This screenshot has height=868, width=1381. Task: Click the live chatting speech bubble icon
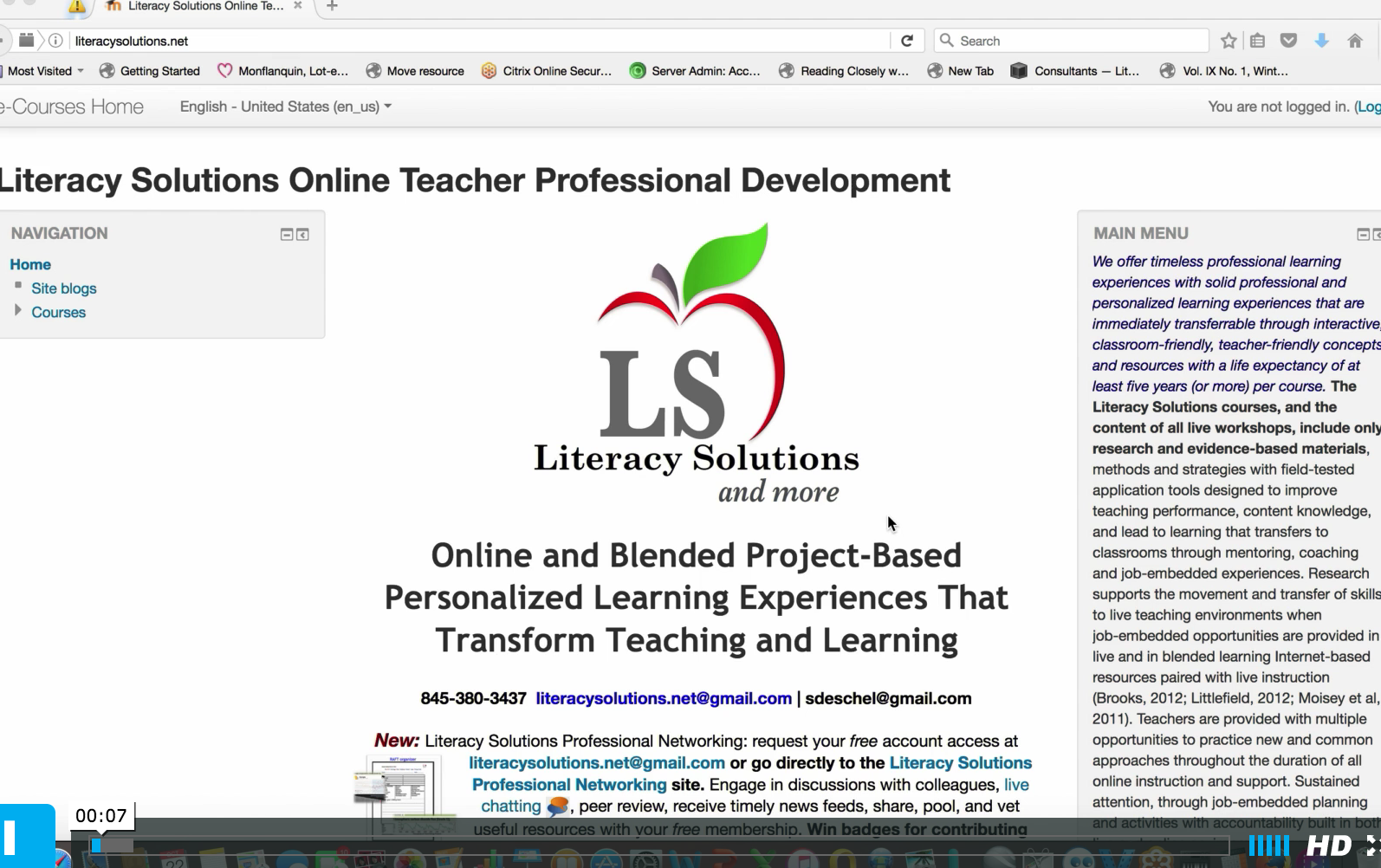click(557, 806)
